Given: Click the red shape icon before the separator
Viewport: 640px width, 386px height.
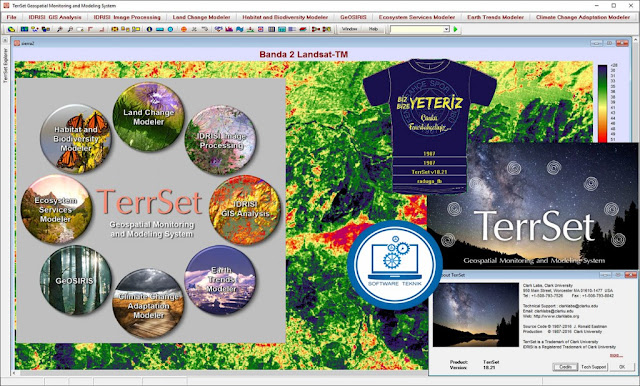Looking at the screenshot, I should tap(303, 29).
